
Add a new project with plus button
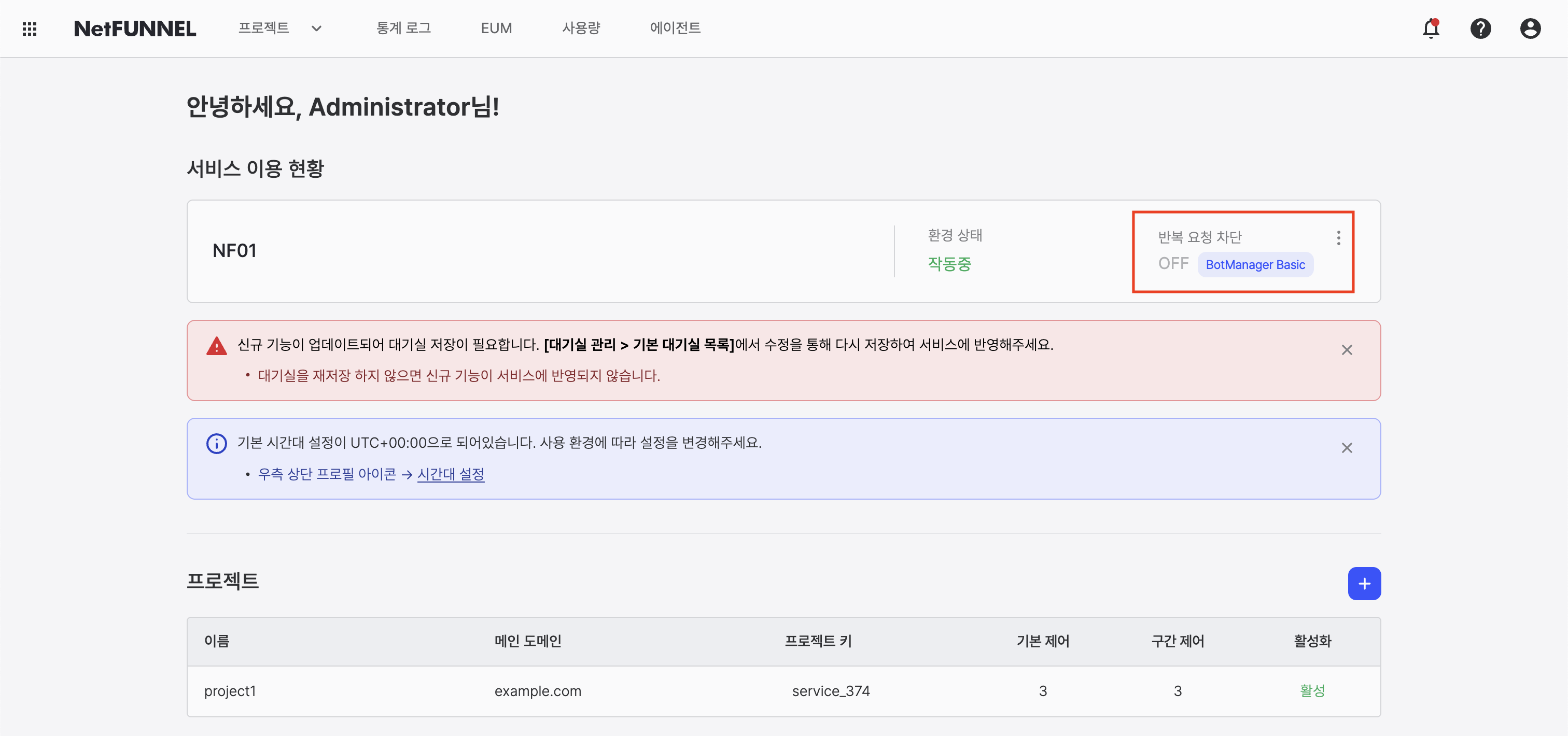(1364, 584)
